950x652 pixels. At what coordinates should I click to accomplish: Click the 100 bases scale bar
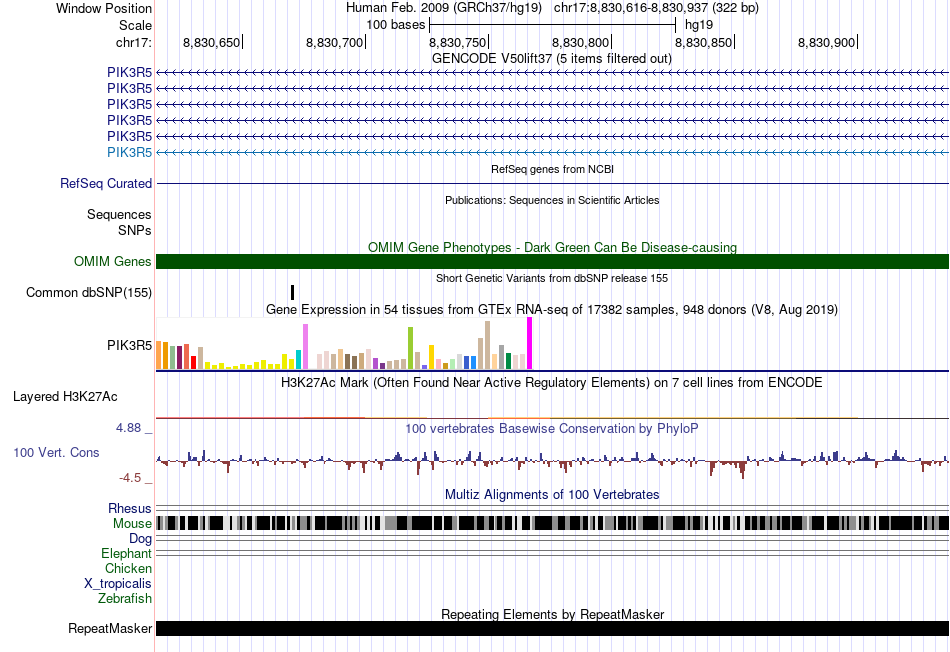click(552, 25)
